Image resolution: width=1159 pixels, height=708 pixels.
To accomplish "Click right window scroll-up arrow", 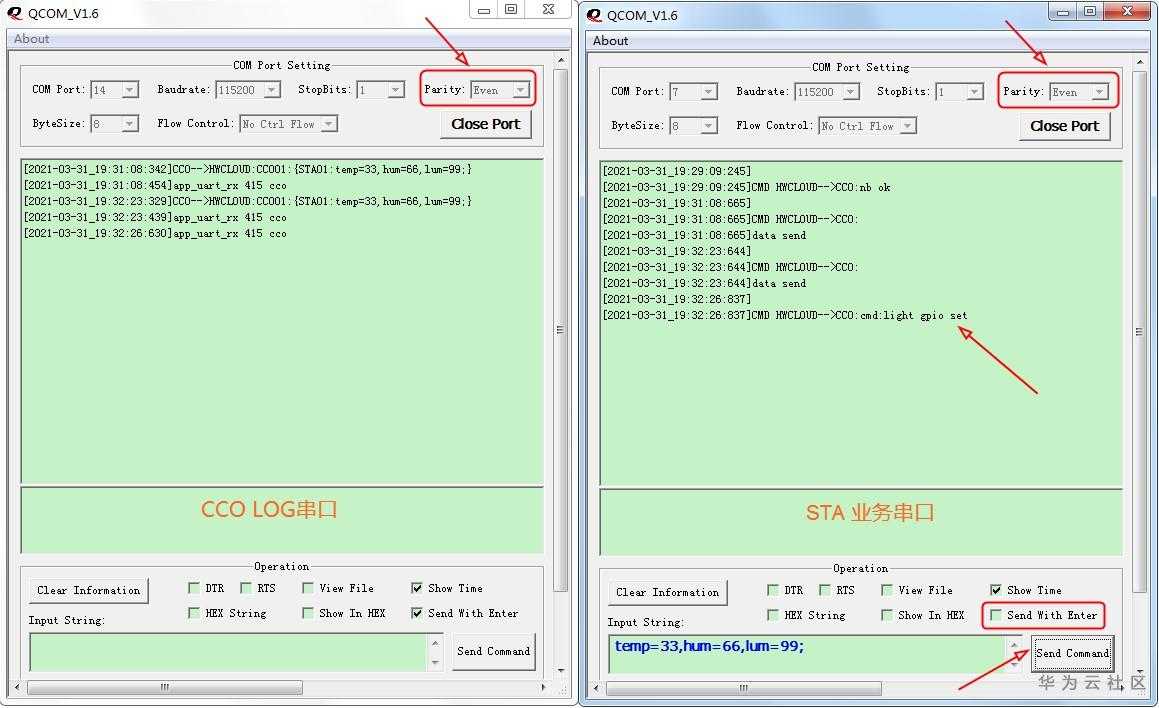I will [1140, 62].
